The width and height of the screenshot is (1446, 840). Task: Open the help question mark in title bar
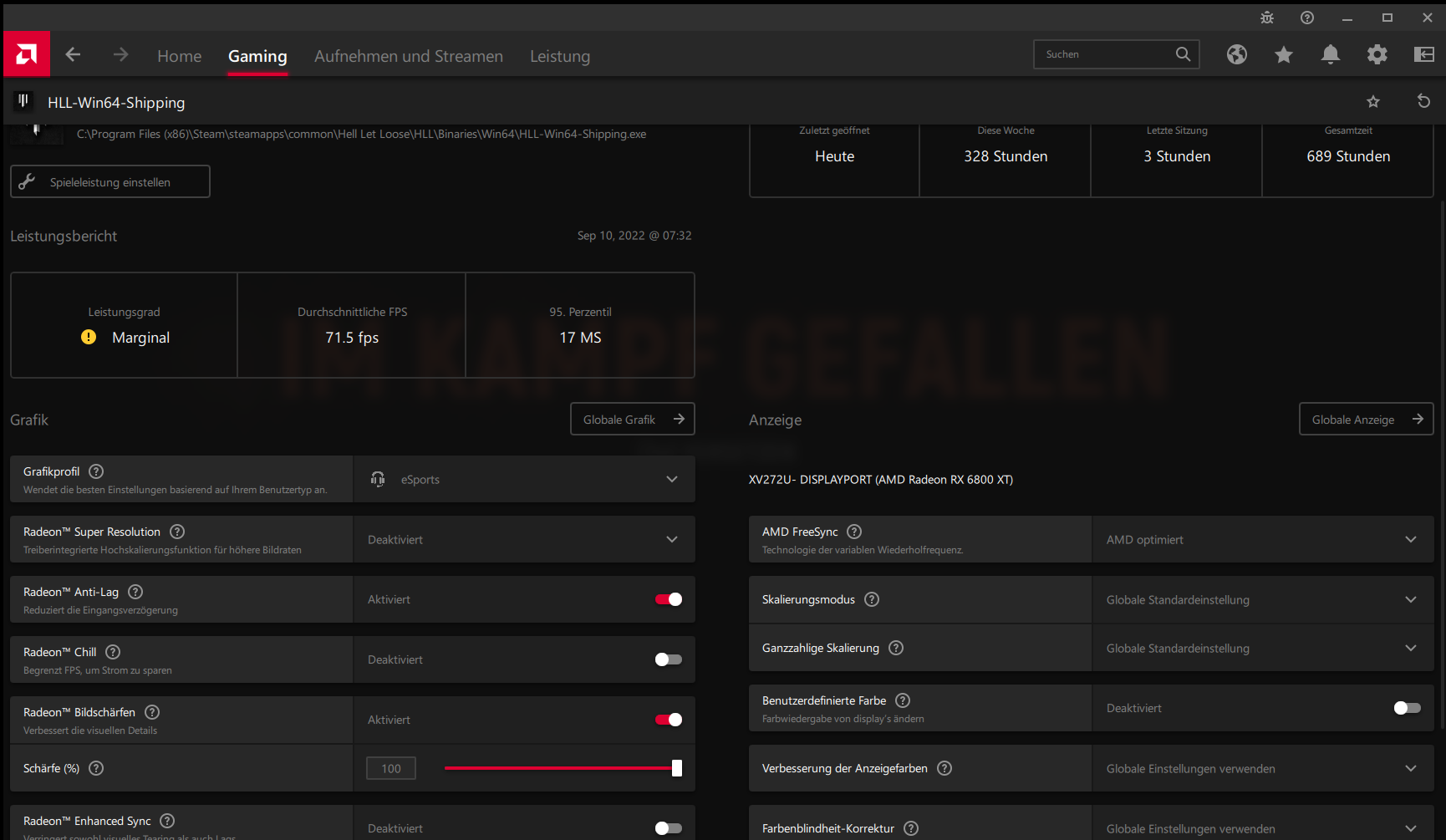tap(1307, 18)
